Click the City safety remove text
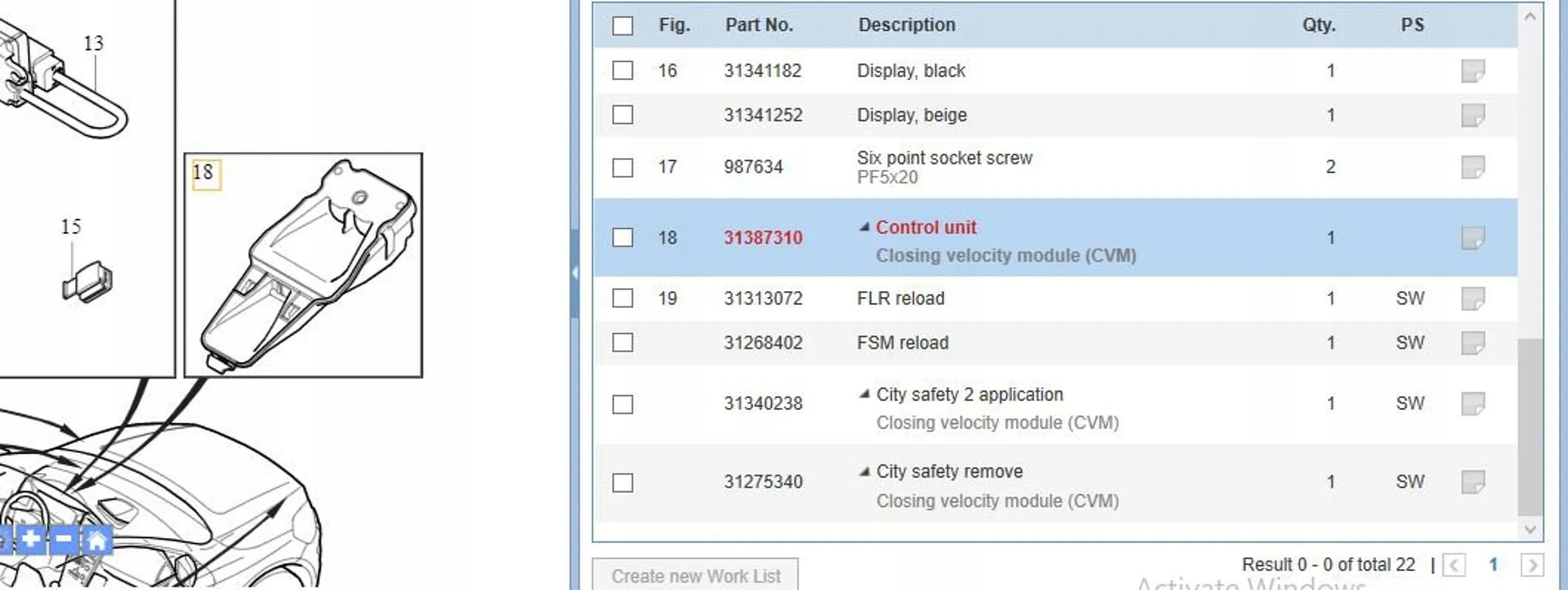 coord(950,471)
